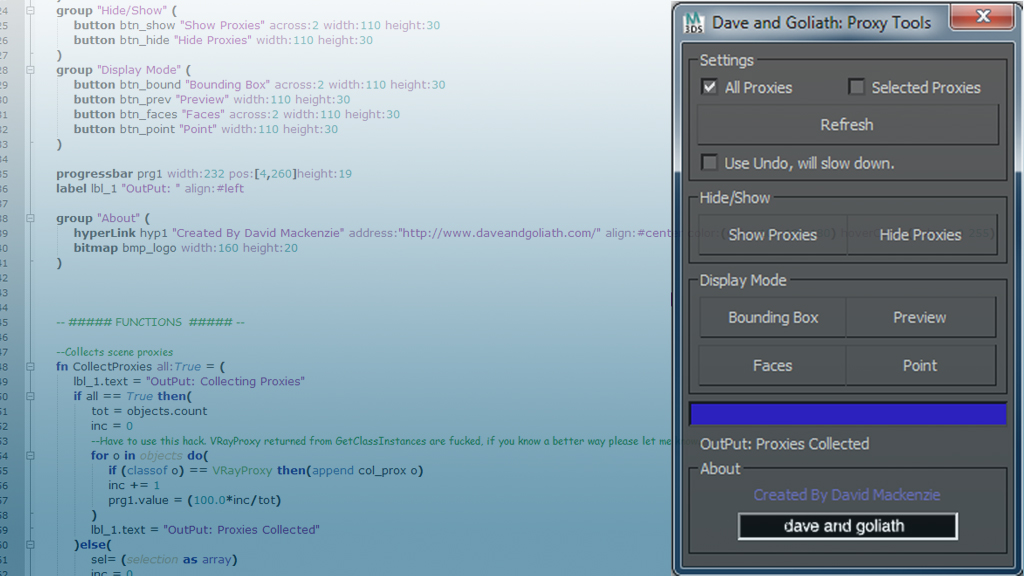Click the 'inc += 1' code line
This screenshot has height=576, width=1024.
click(134, 485)
